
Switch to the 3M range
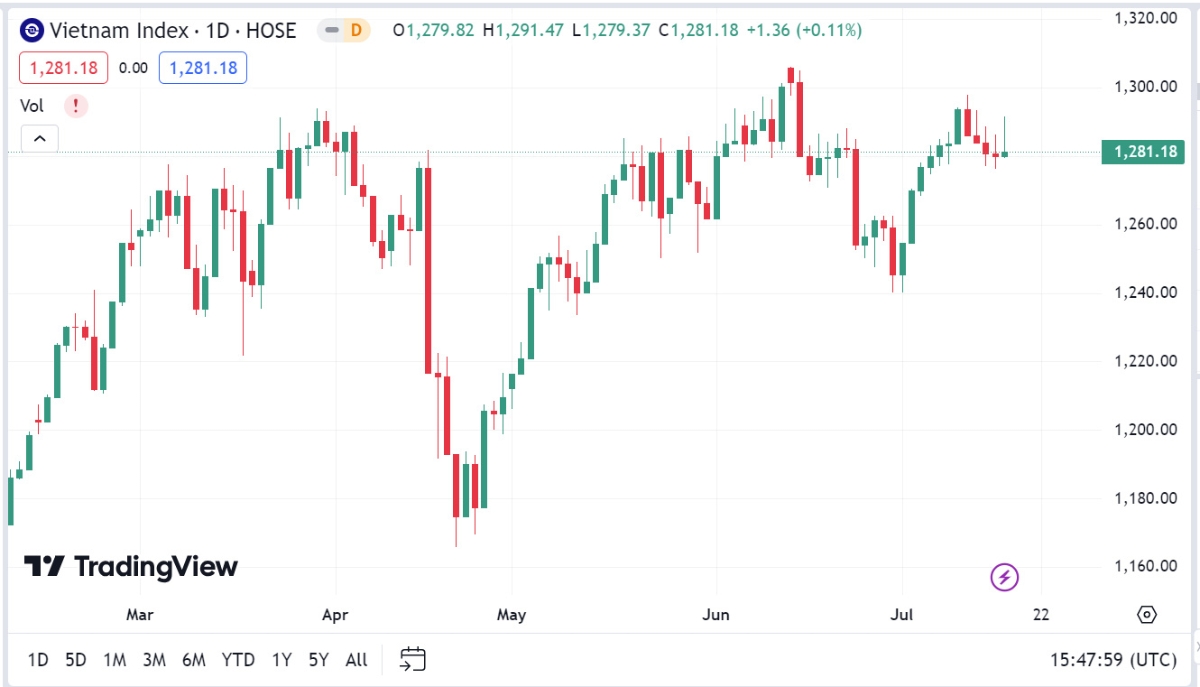coord(154,660)
